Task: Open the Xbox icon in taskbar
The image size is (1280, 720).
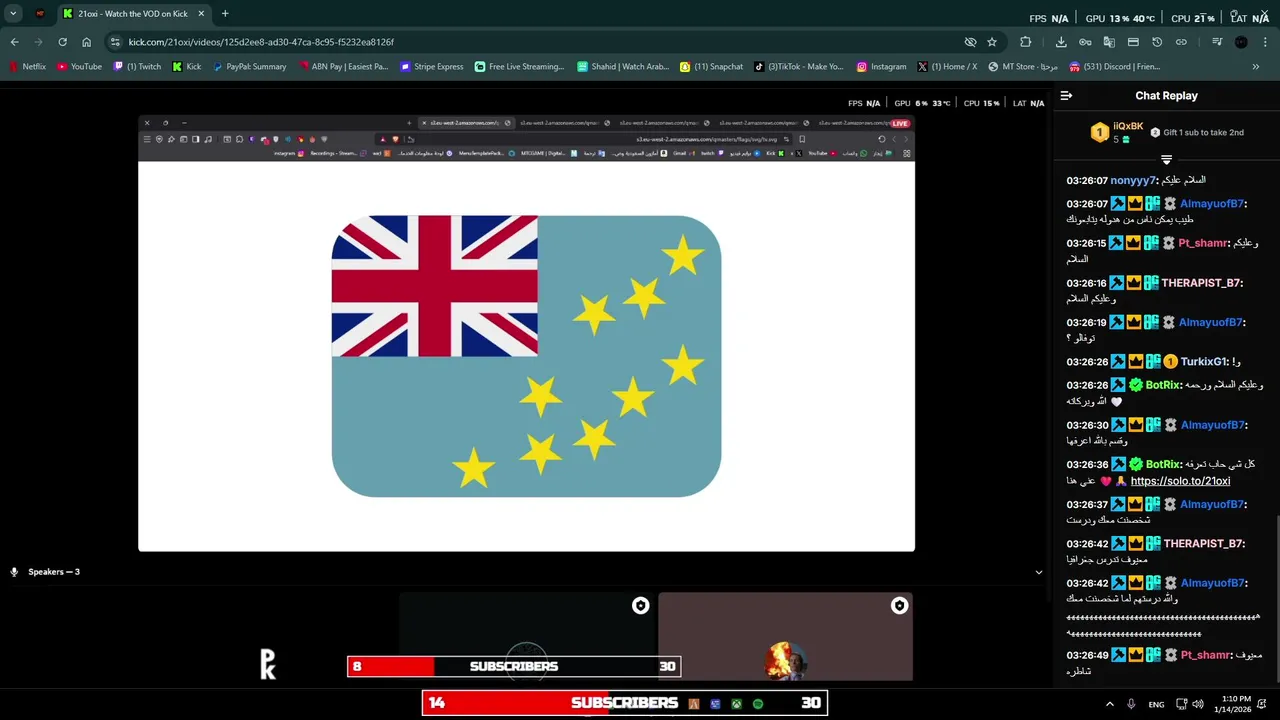Action: 736,704
